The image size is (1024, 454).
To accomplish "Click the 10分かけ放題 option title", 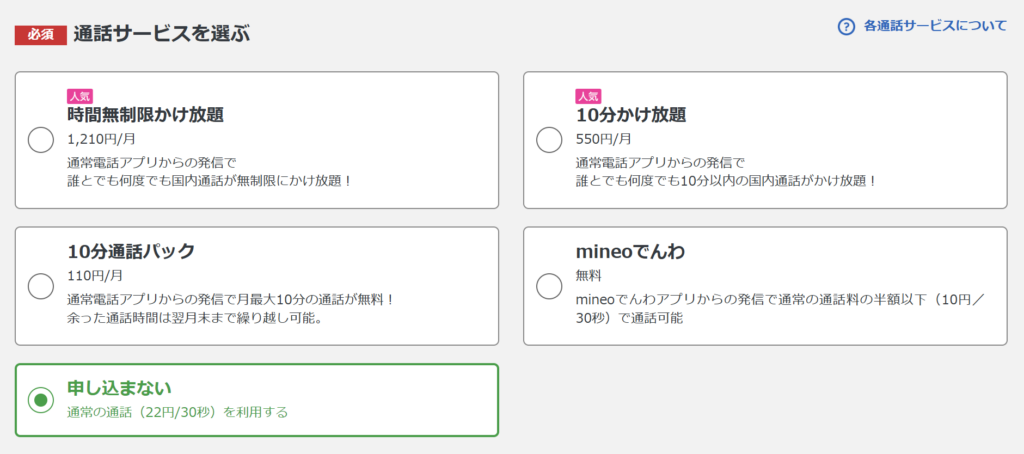I will click(631, 115).
